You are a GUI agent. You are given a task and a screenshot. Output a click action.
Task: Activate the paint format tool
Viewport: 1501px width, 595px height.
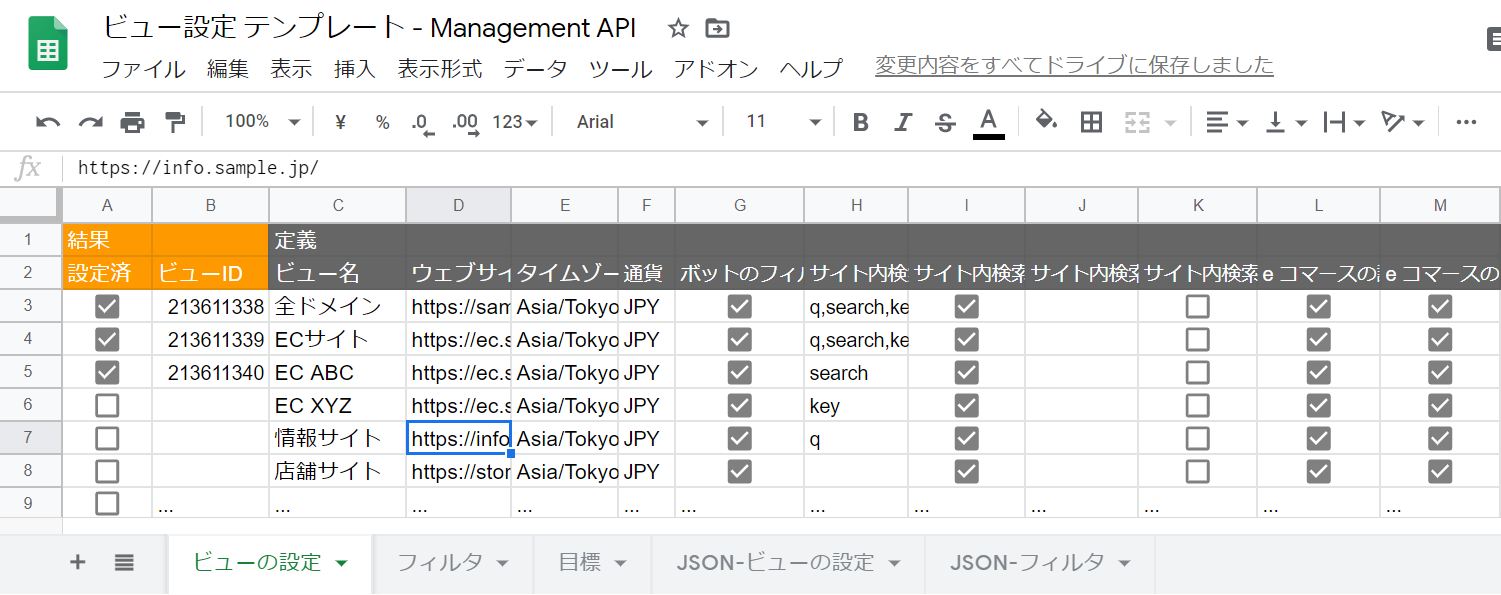click(175, 122)
